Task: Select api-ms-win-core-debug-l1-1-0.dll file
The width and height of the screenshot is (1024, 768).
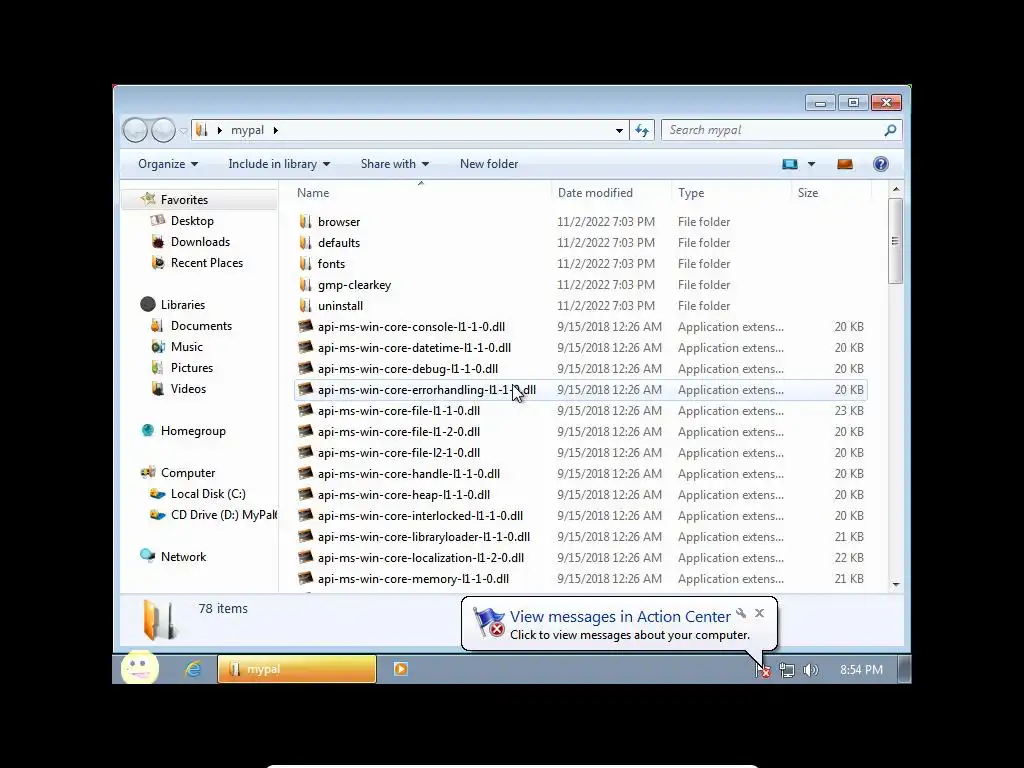Action: coord(408,369)
